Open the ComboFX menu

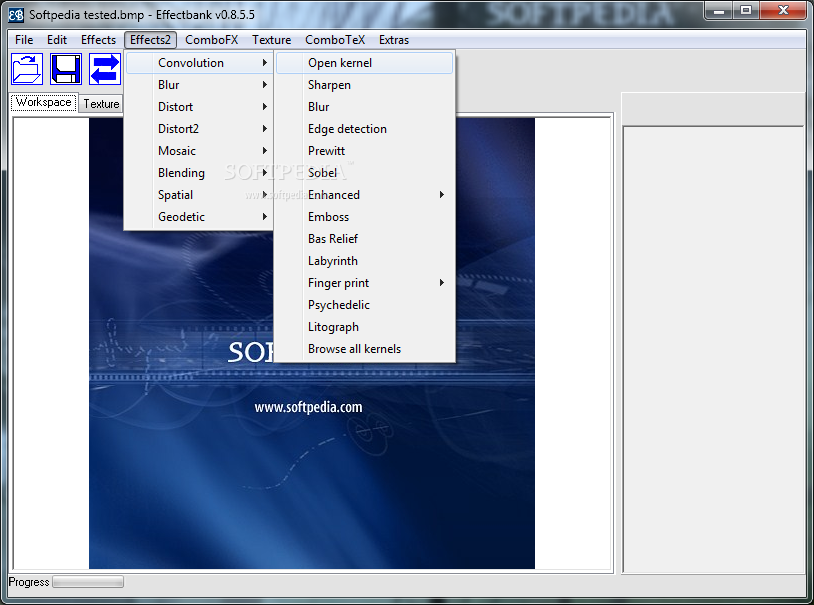coord(211,40)
